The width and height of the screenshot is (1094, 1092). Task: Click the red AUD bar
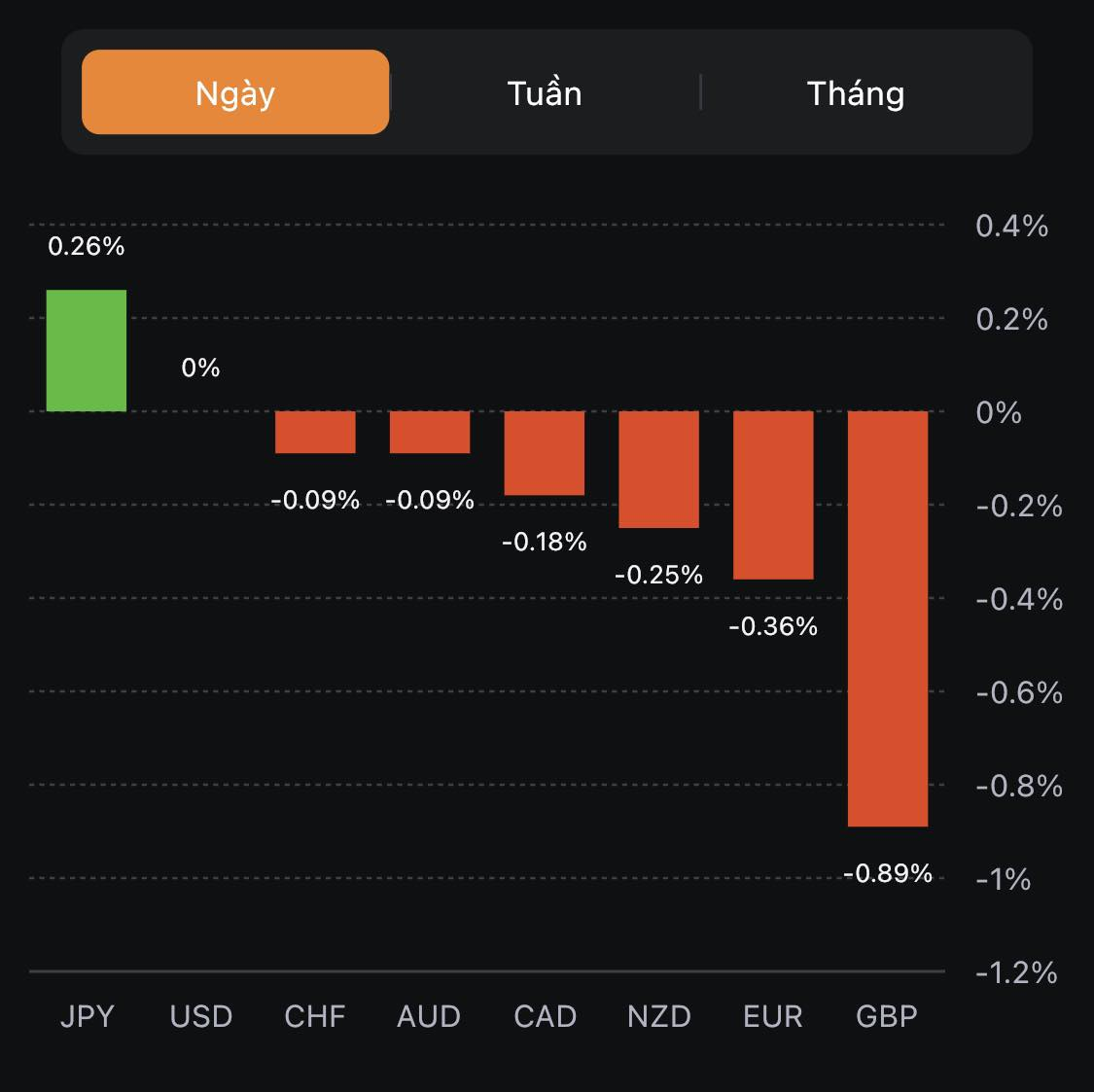[430, 432]
